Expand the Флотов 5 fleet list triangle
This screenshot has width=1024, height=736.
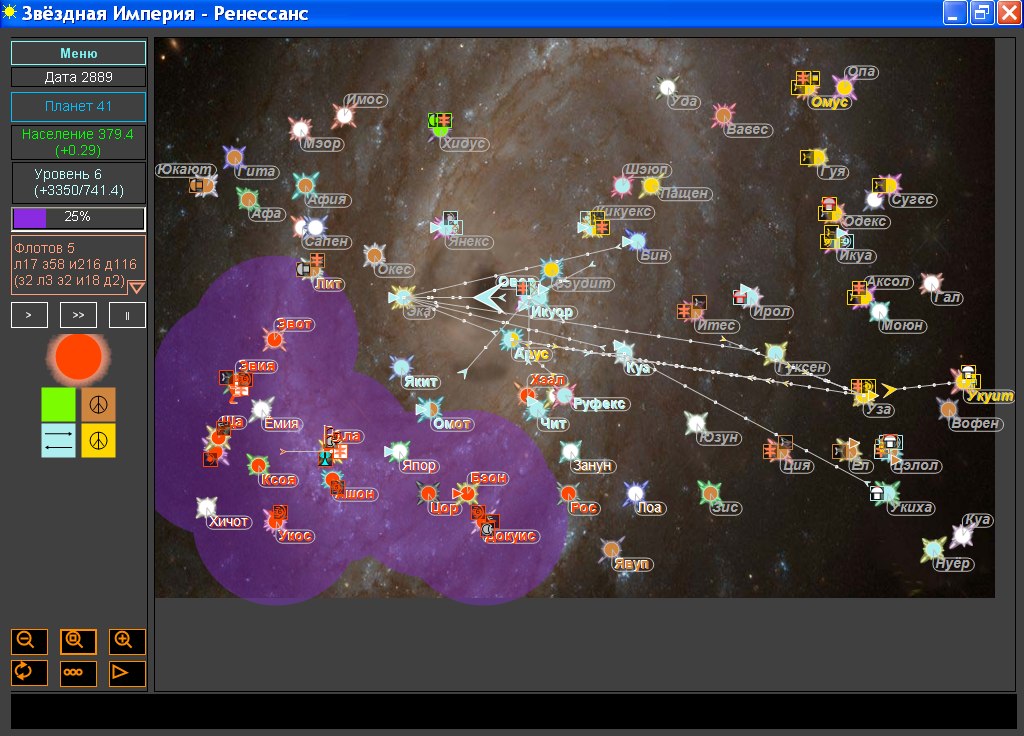pyautogui.click(x=136, y=287)
